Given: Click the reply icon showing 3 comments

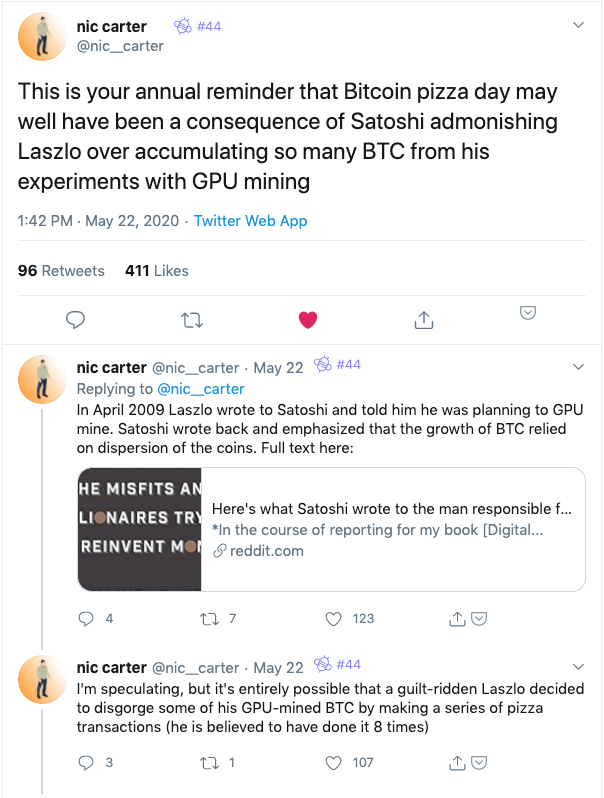Looking at the screenshot, I should tap(85, 763).
